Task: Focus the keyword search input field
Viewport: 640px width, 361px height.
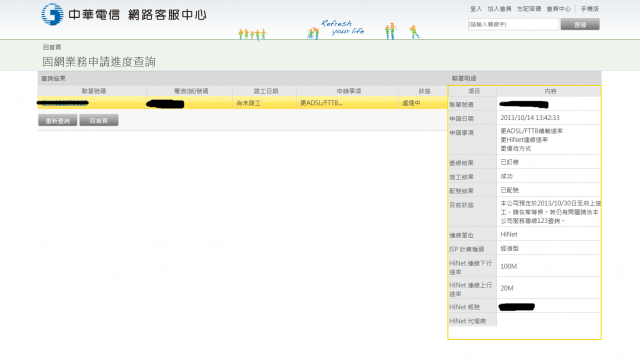Action: tap(513, 25)
